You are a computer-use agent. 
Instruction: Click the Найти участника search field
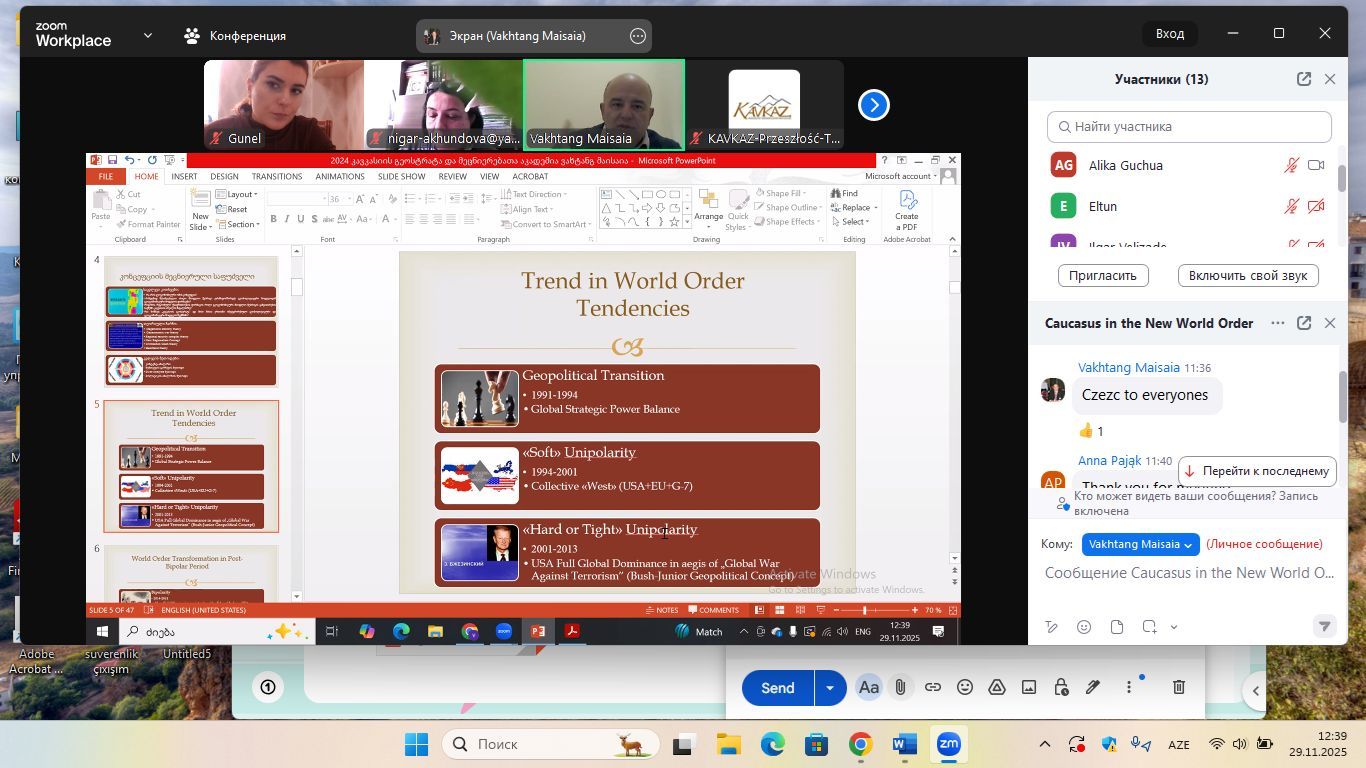(1189, 127)
